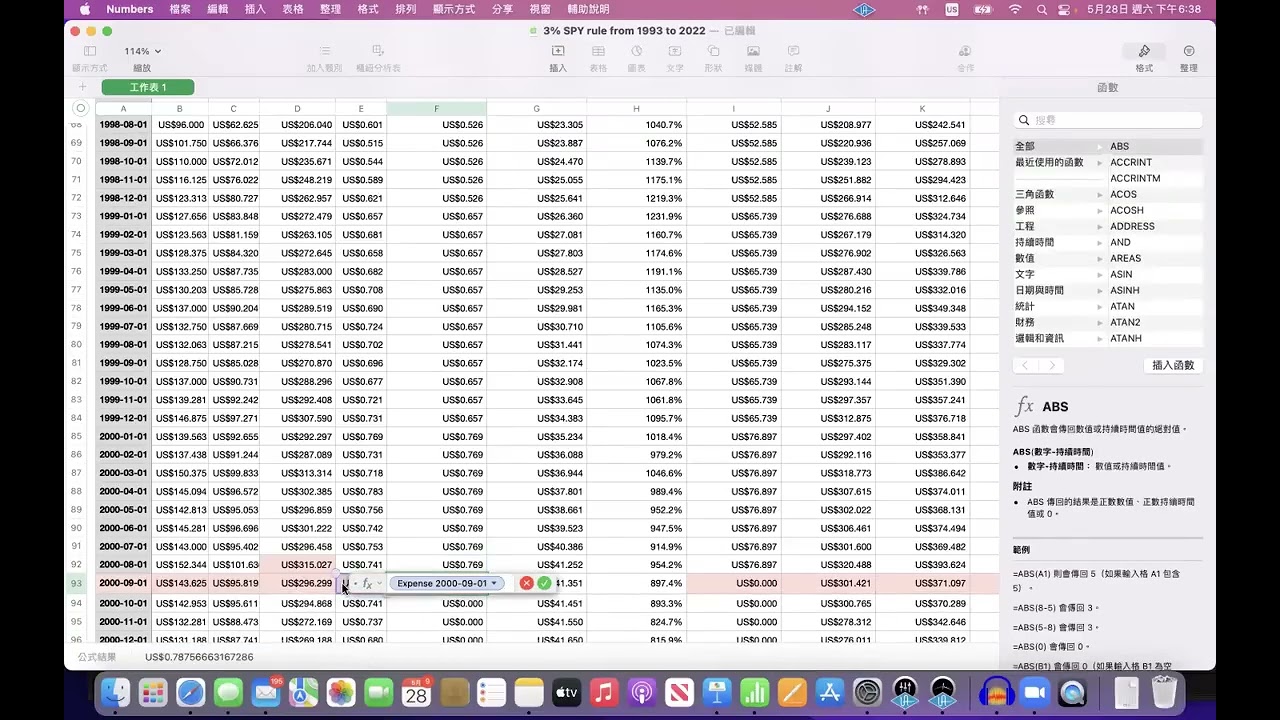
Task: Cancel formula edit with red X button
Action: 527,583
